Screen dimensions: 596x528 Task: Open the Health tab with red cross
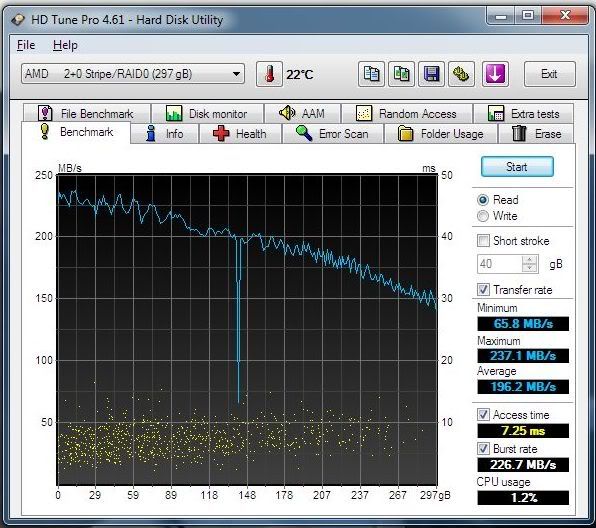click(x=240, y=134)
